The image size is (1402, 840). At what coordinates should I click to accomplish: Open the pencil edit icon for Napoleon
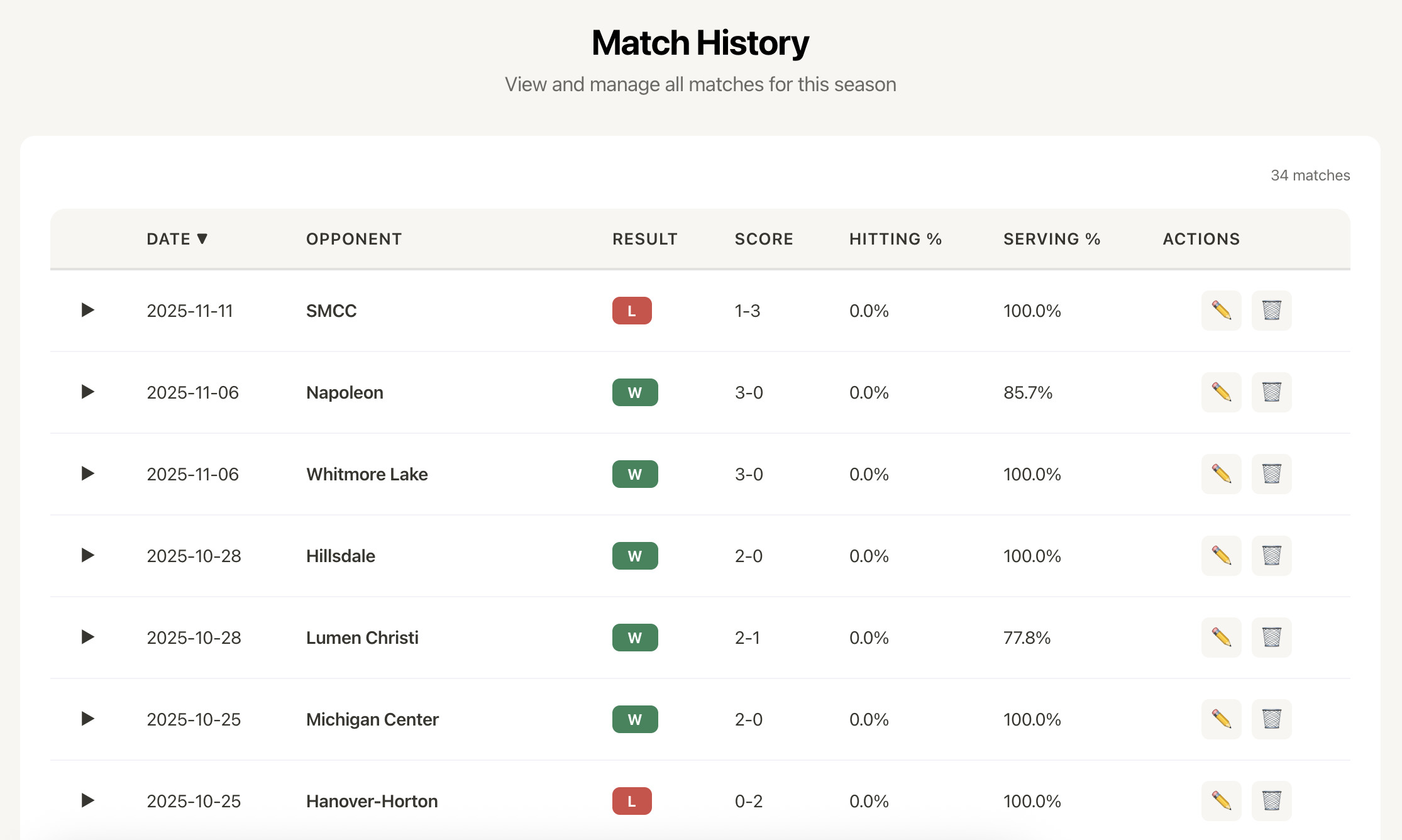(x=1220, y=392)
